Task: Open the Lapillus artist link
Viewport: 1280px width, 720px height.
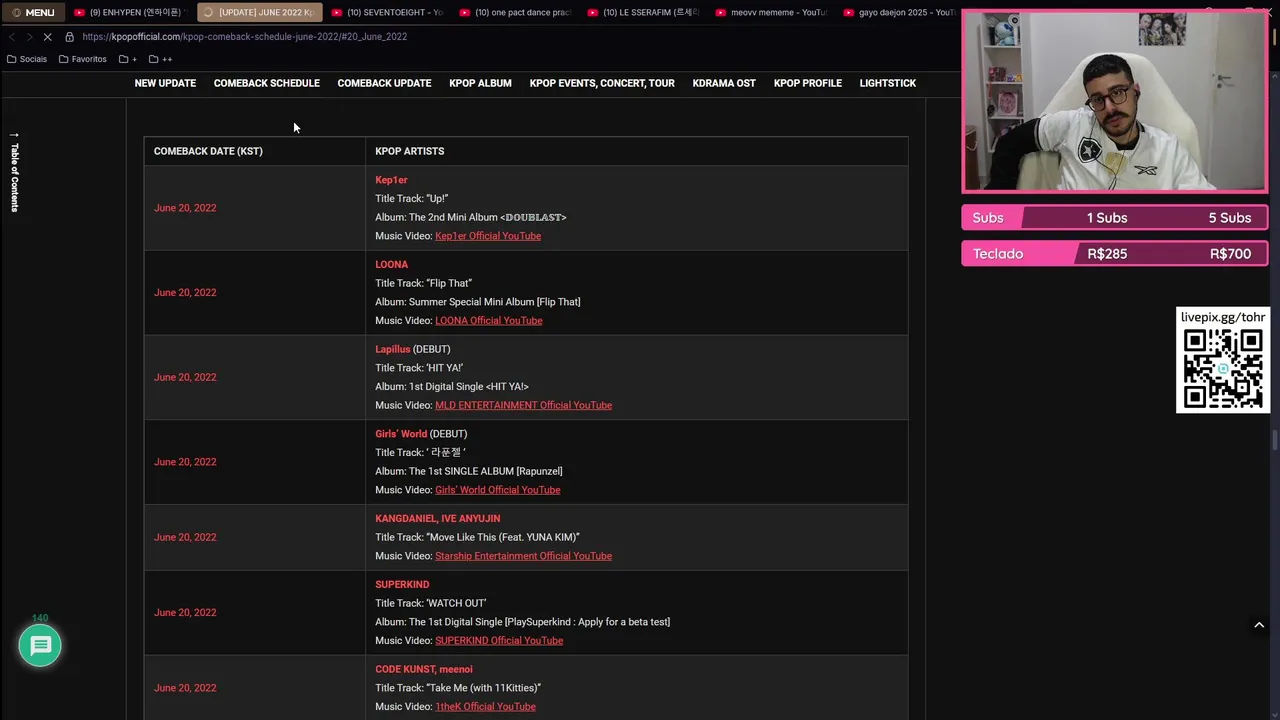Action: pyautogui.click(x=392, y=349)
